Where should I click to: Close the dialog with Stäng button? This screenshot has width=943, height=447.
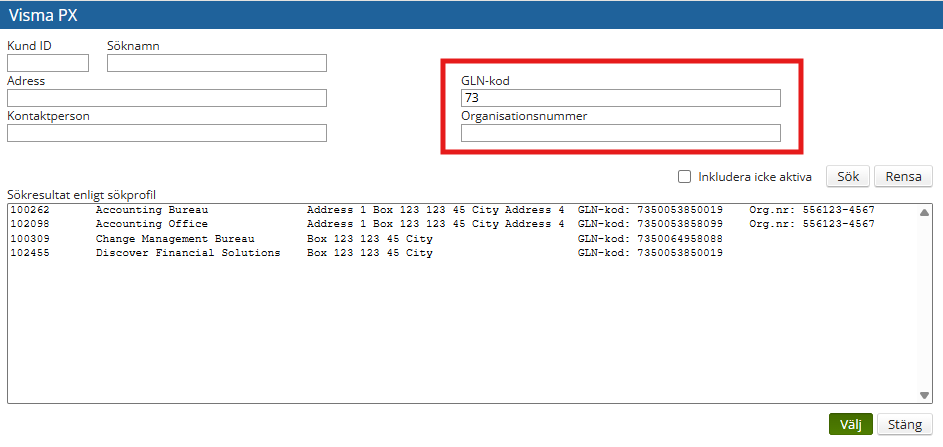point(905,424)
